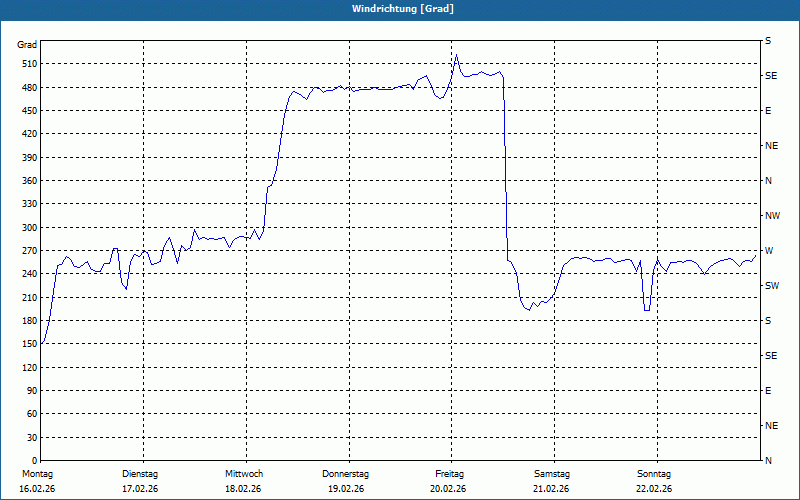Select the Freitag day label
The height and width of the screenshot is (500, 800).
point(449,474)
